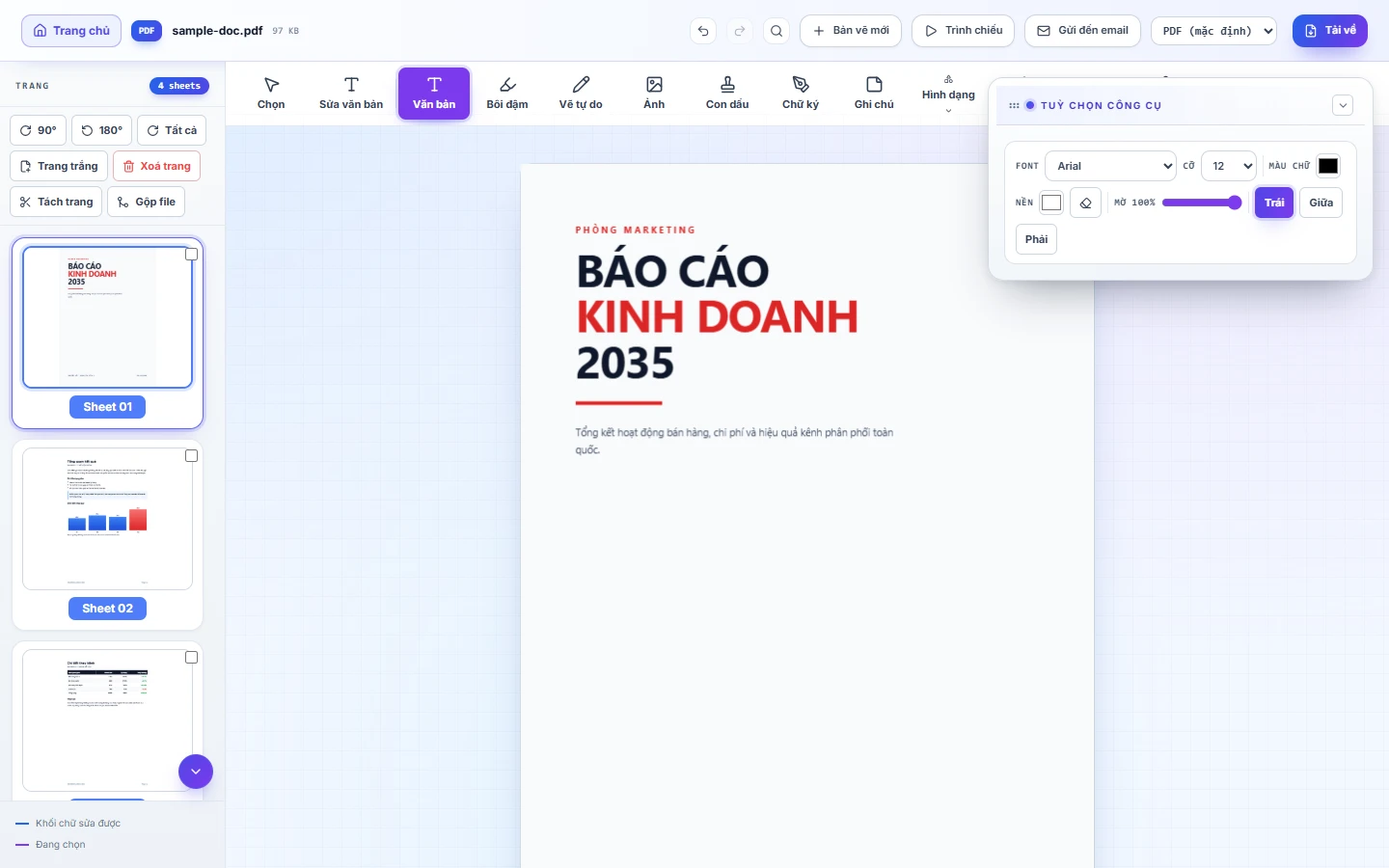Select the Bôi đậm highlighter tool

coord(507,94)
